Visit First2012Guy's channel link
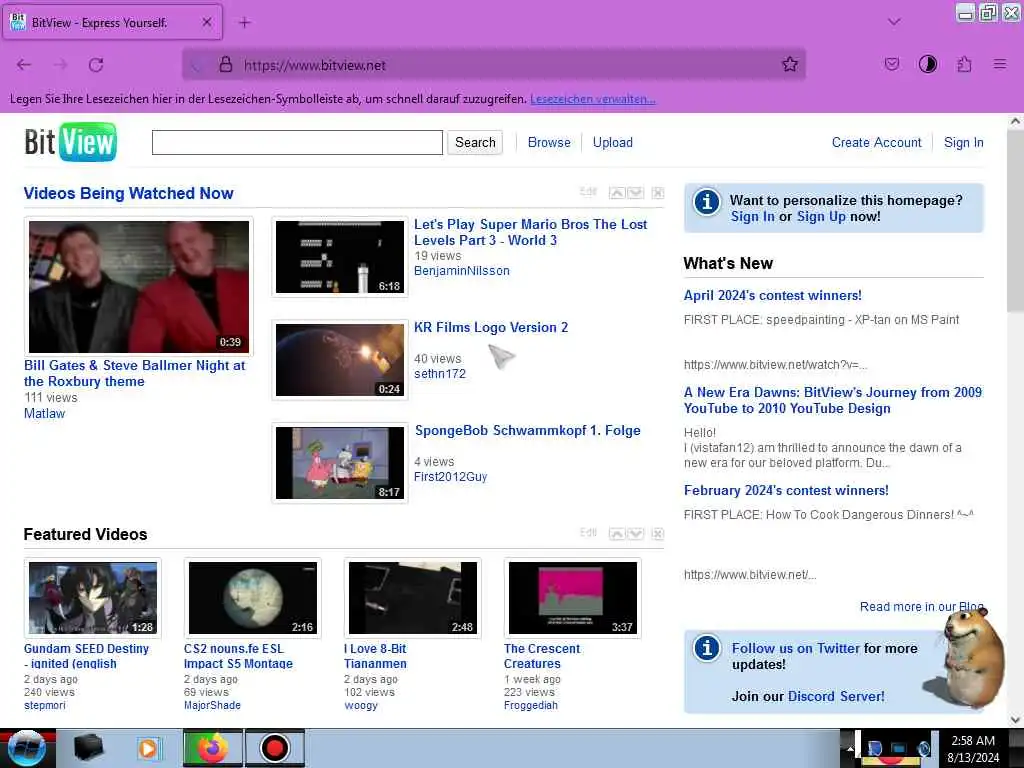Screen dimensions: 1024x768 pos(451,477)
